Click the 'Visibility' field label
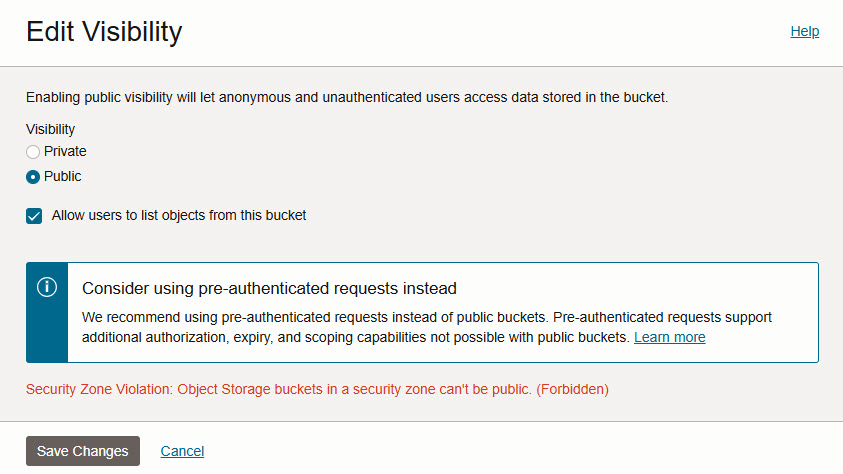Viewport: 843px width, 474px height. pyautogui.click(x=51, y=129)
